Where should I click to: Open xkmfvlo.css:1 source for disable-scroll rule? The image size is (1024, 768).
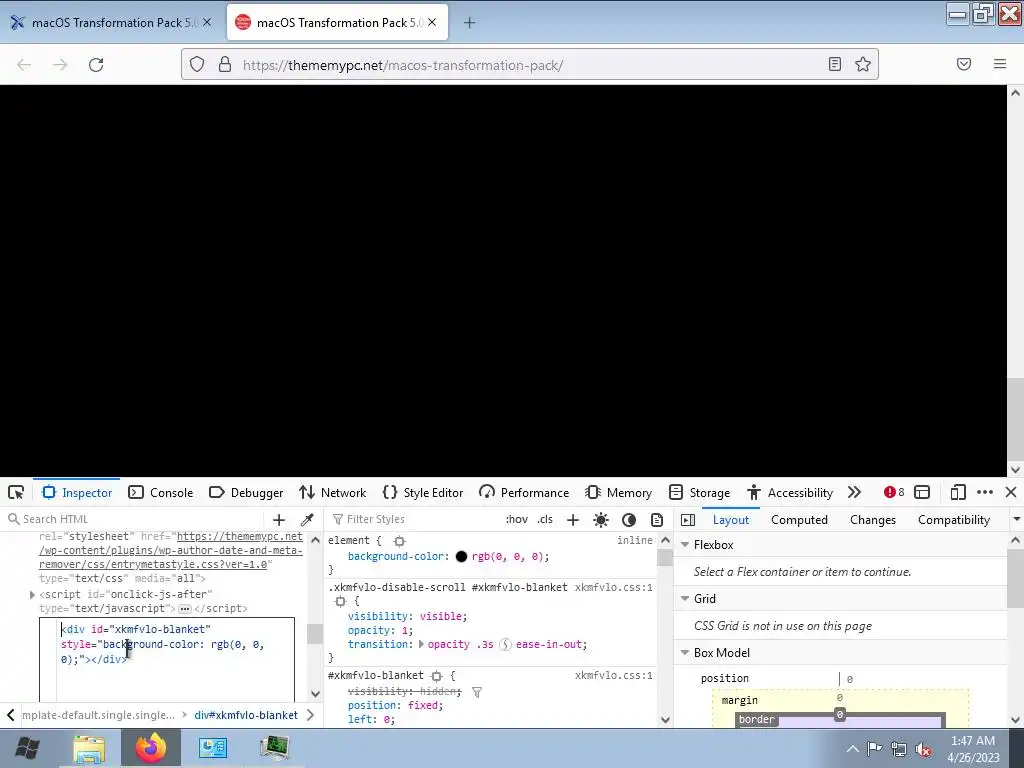pos(613,587)
